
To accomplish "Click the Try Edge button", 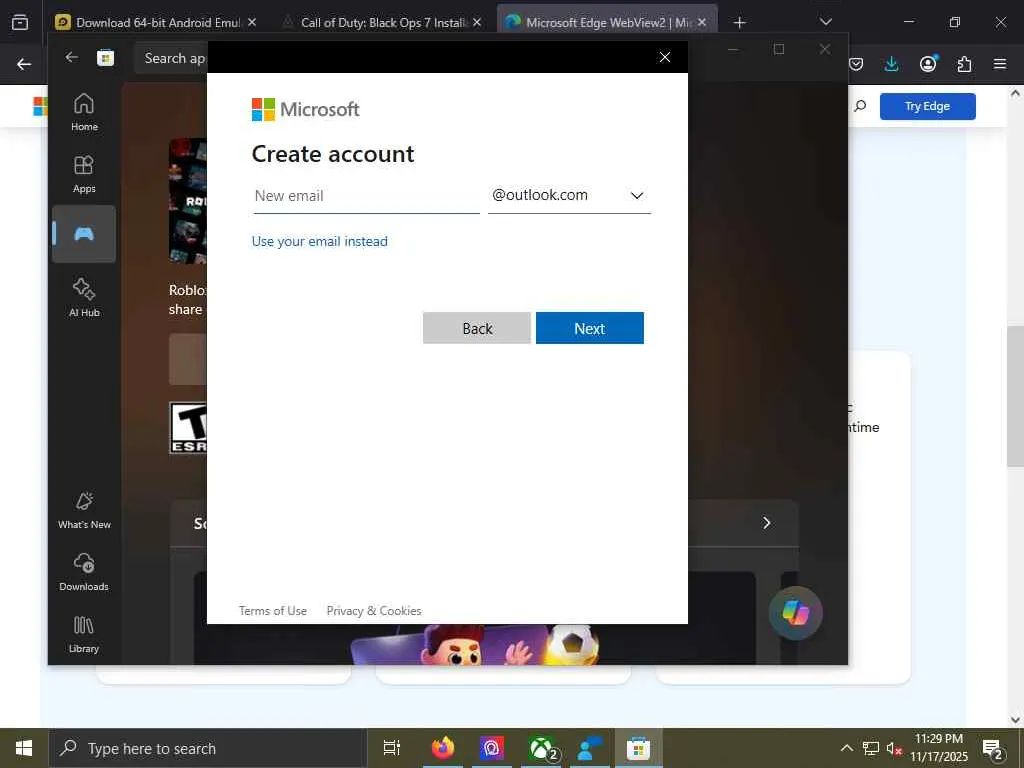I will coord(927,106).
